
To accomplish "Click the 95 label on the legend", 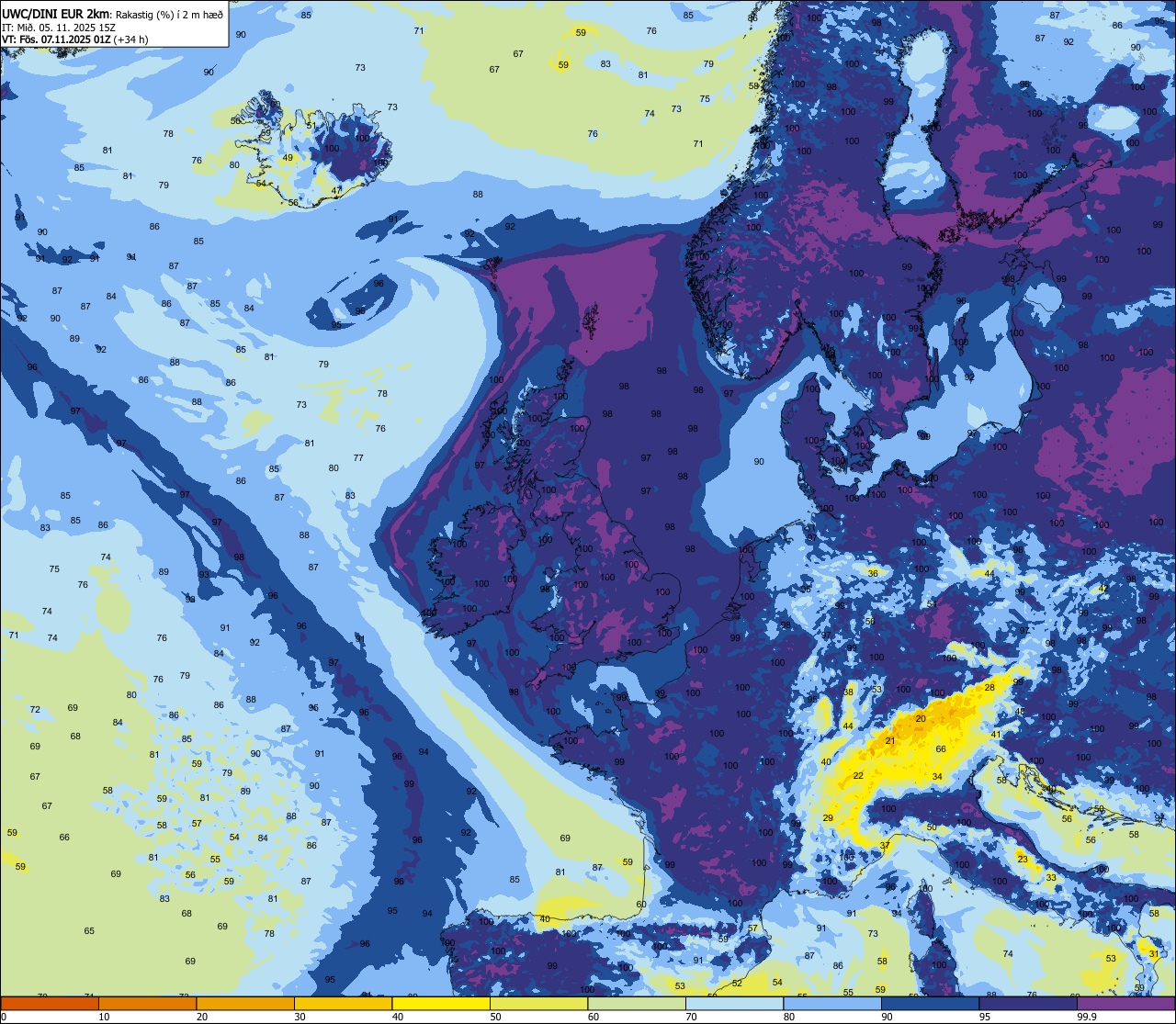I will [986, 1017].
